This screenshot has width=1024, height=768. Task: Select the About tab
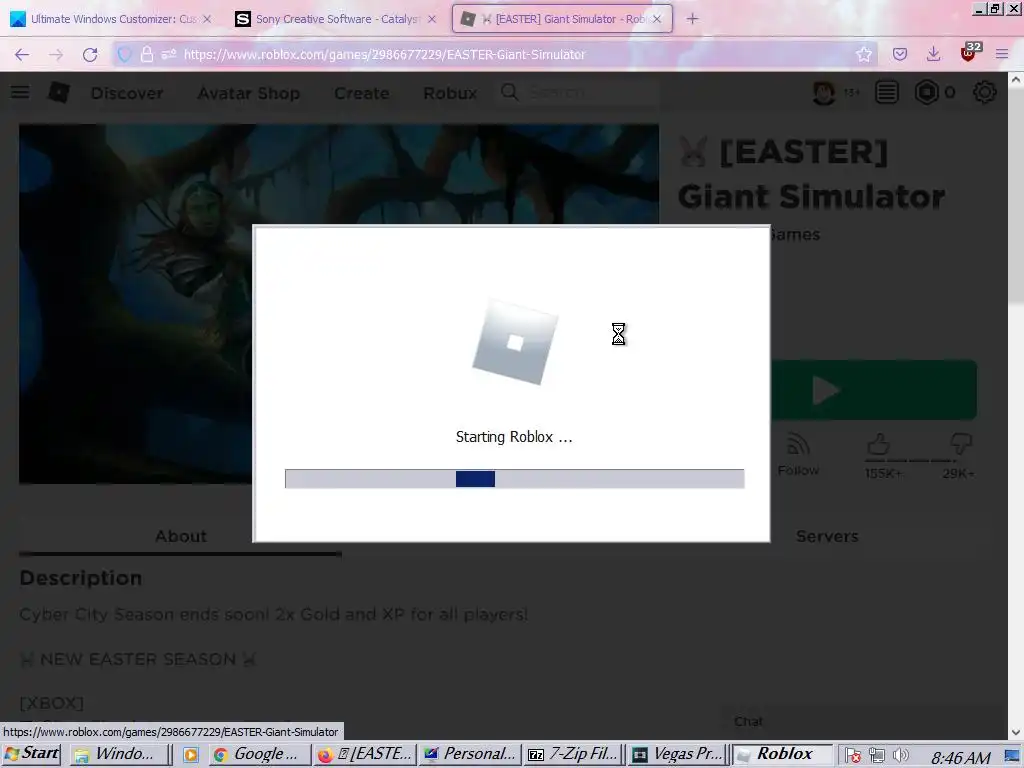(181, 536)
